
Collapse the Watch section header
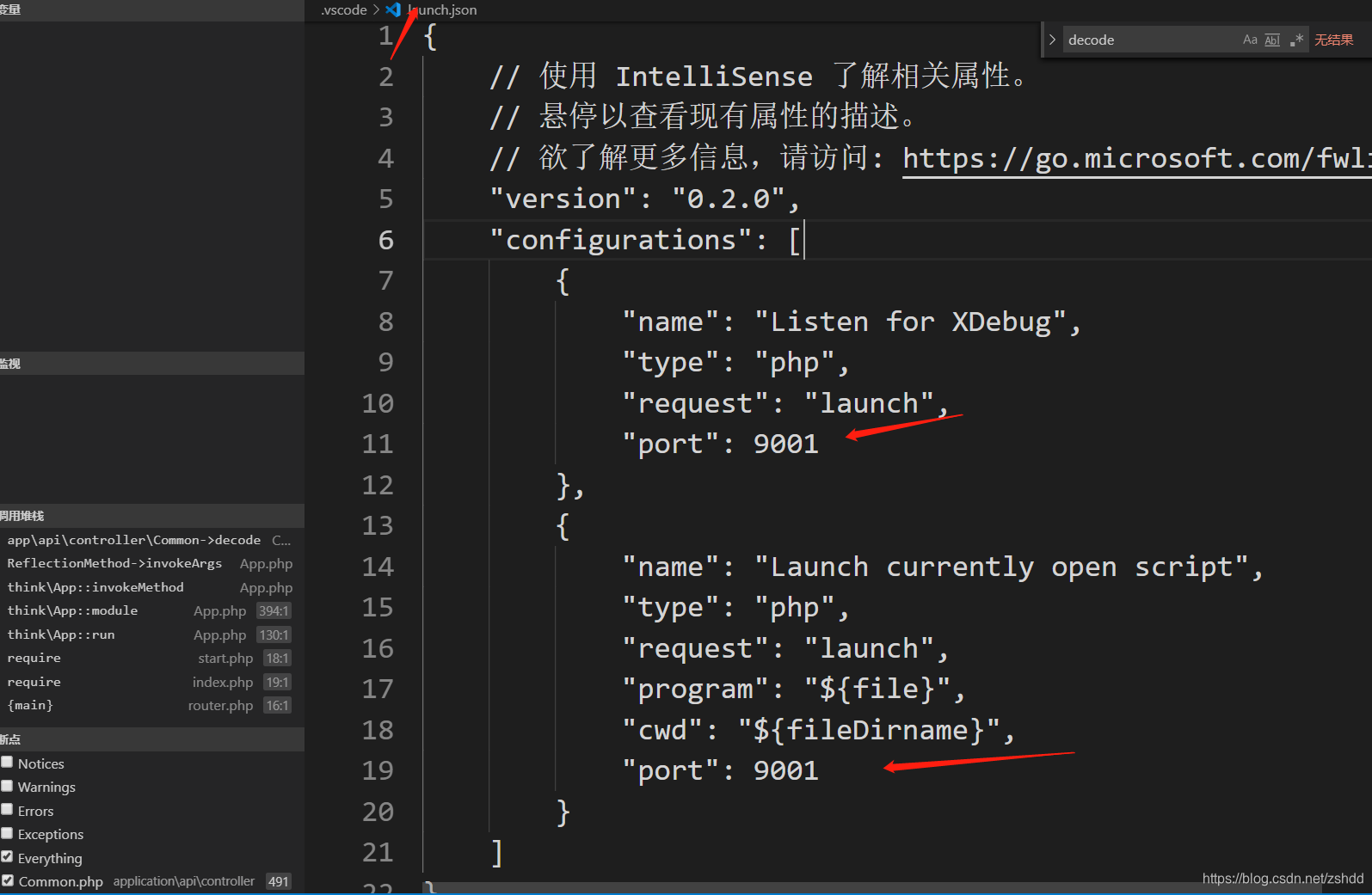point(152,363)
